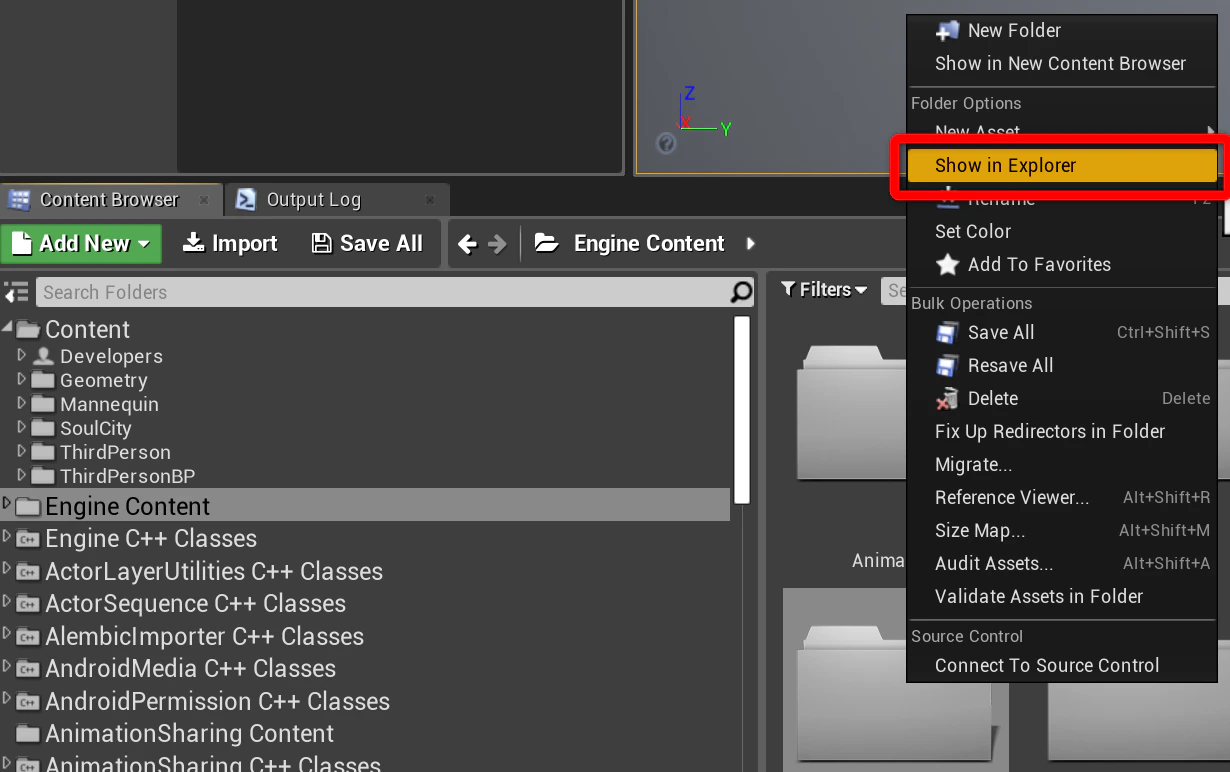Click the folder path picker icon
Screen dimensions: 1230x772
(546, 243)
